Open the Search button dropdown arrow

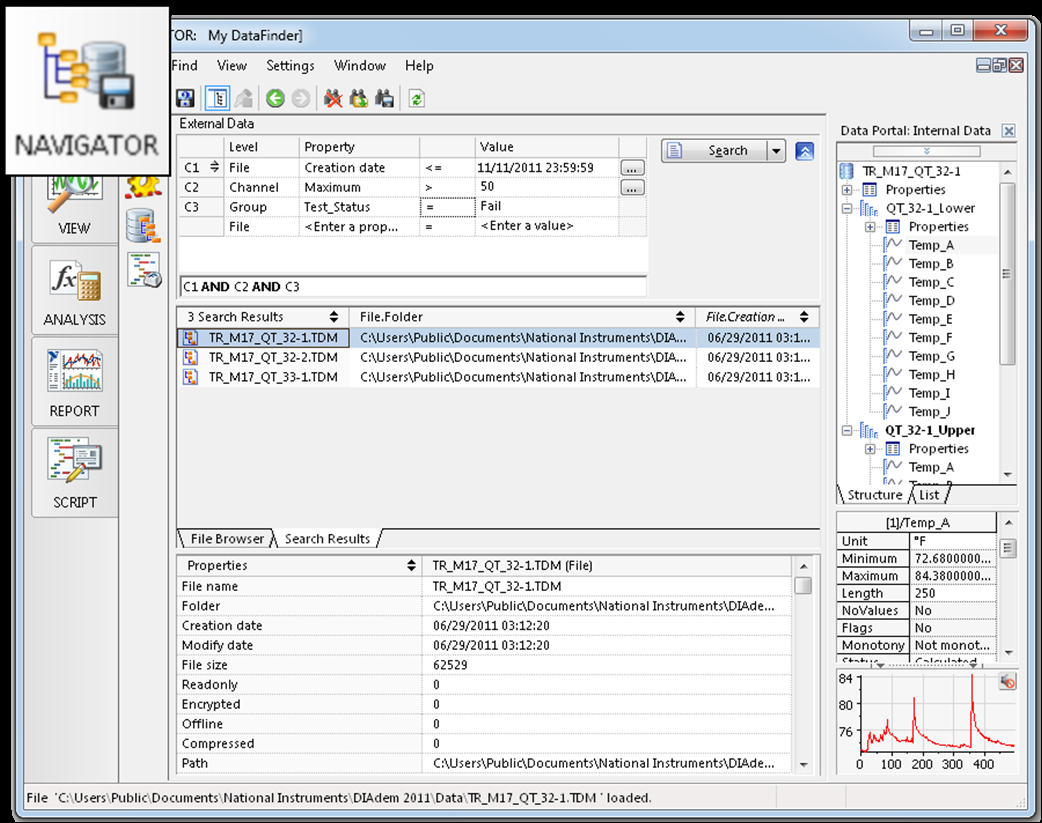[x=776, y=151]
